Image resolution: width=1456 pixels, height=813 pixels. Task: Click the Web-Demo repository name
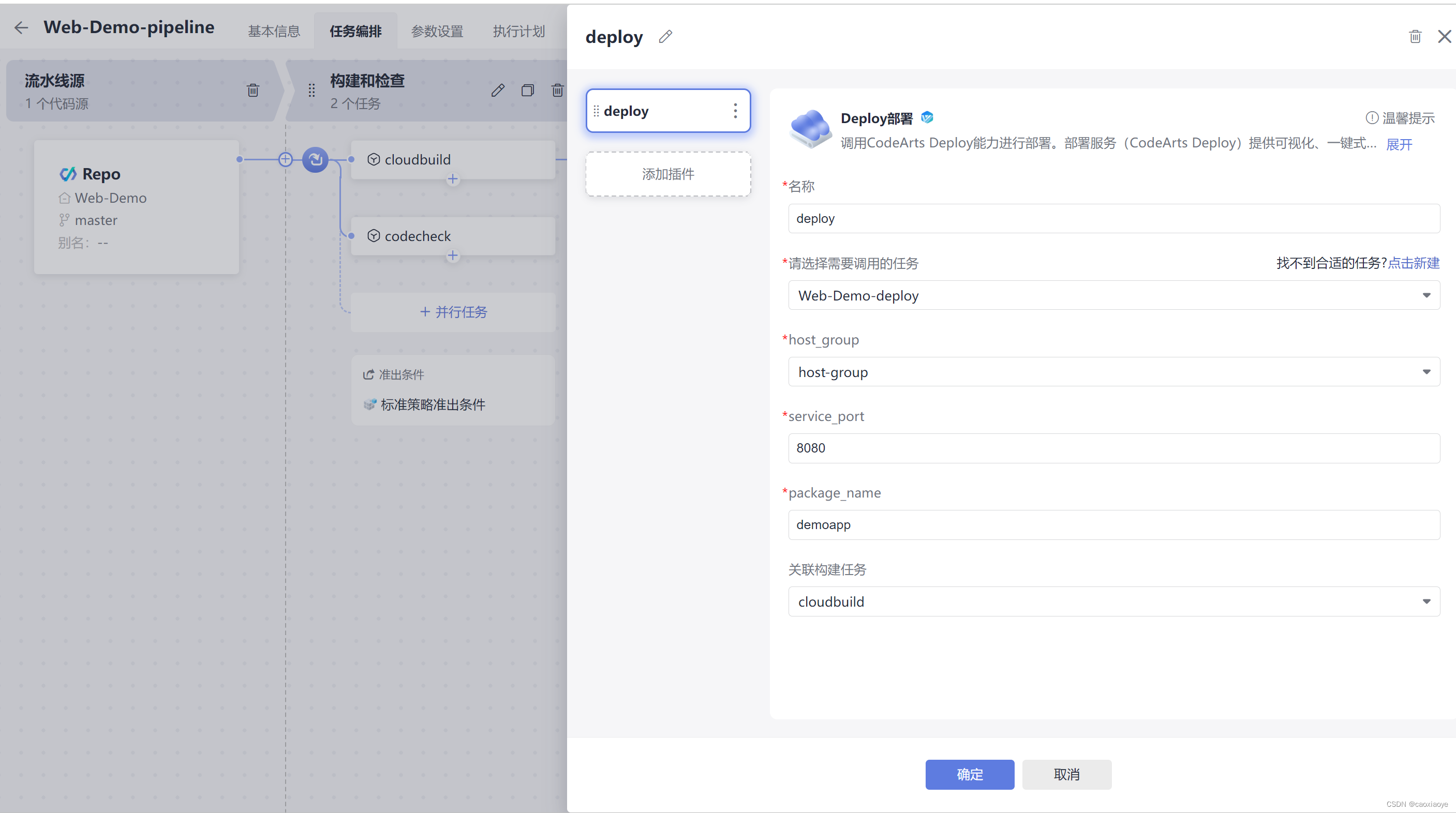(x=110, y=198)
